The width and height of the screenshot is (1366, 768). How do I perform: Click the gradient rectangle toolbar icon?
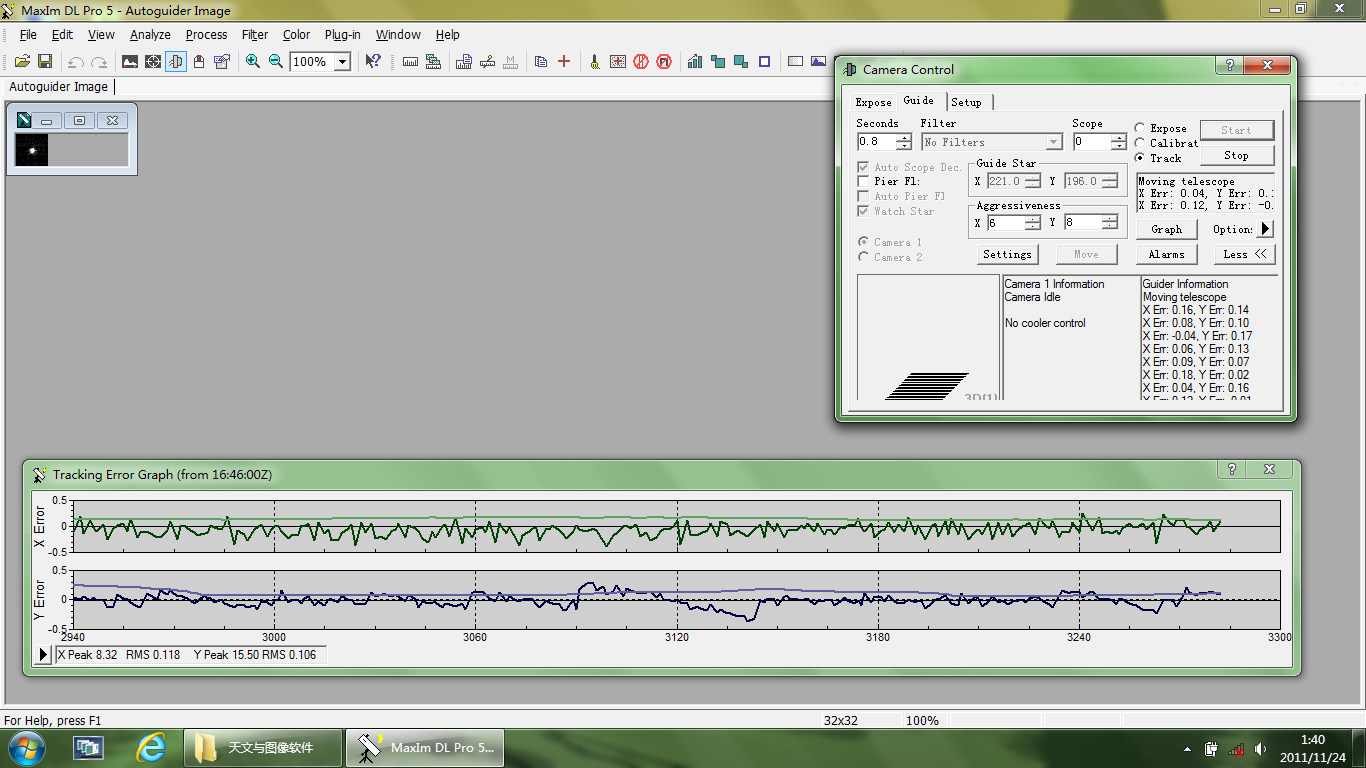pos(795,61)
